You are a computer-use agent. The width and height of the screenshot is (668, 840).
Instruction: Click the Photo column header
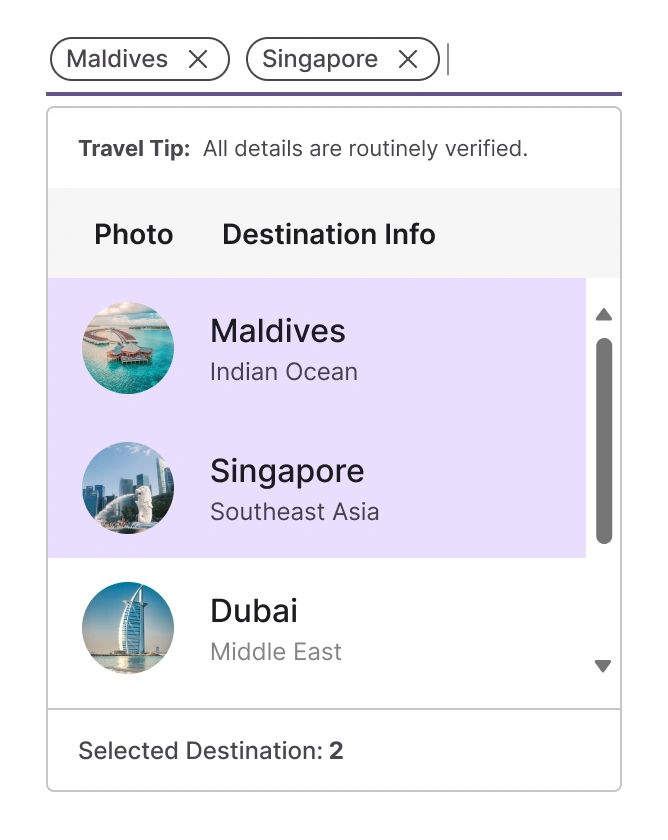pos(134,234)
